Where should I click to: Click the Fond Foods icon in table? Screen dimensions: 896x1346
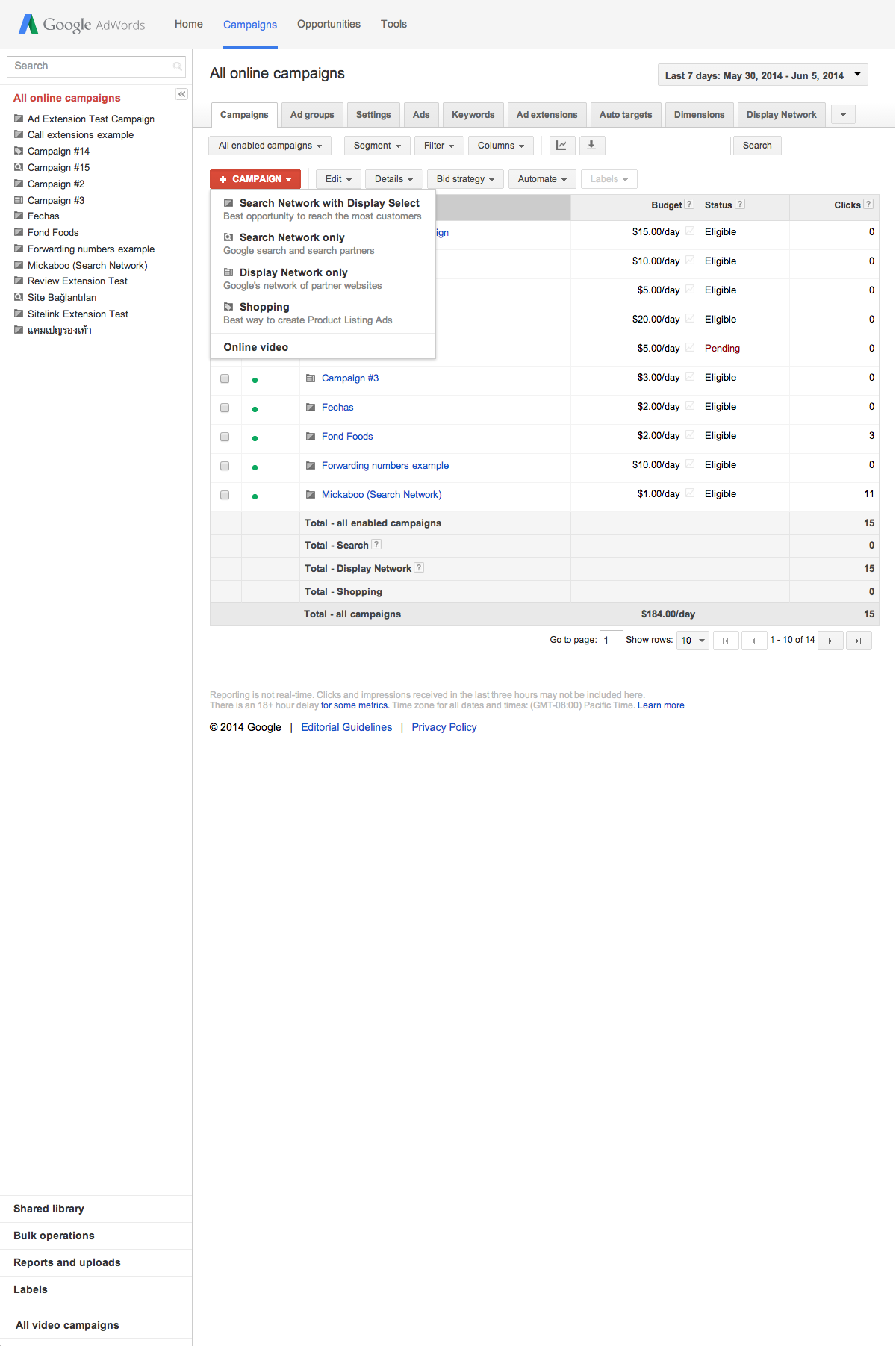pos(311,437)
